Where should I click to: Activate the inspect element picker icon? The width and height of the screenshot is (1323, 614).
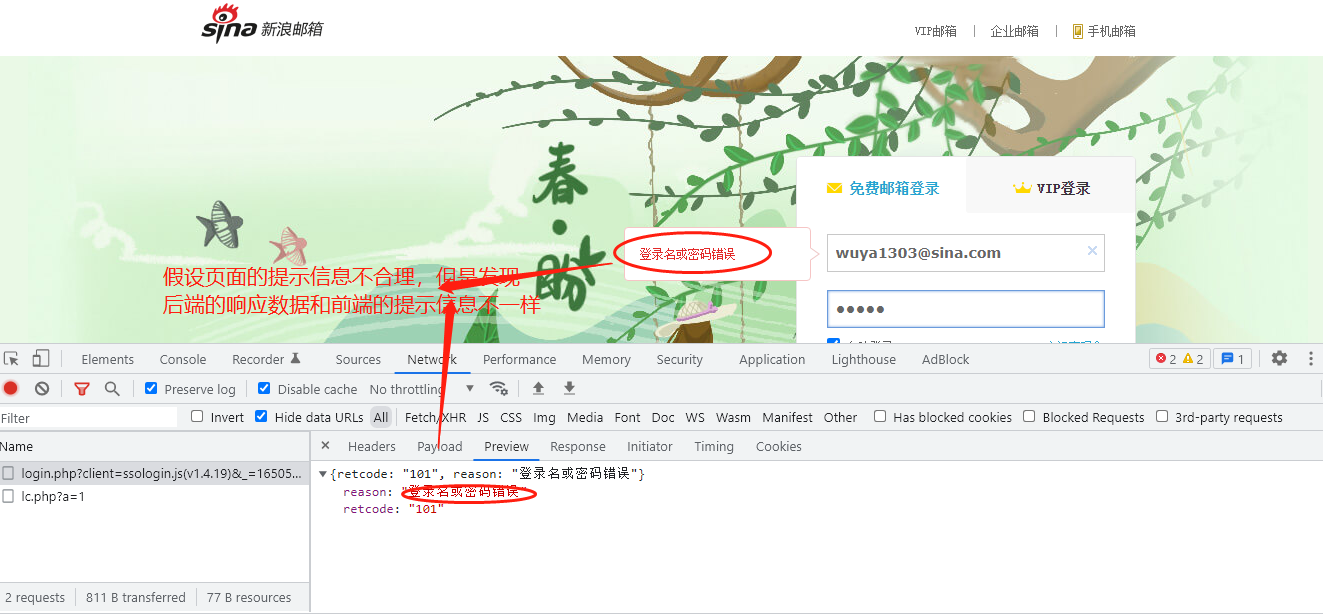(12, 359)
